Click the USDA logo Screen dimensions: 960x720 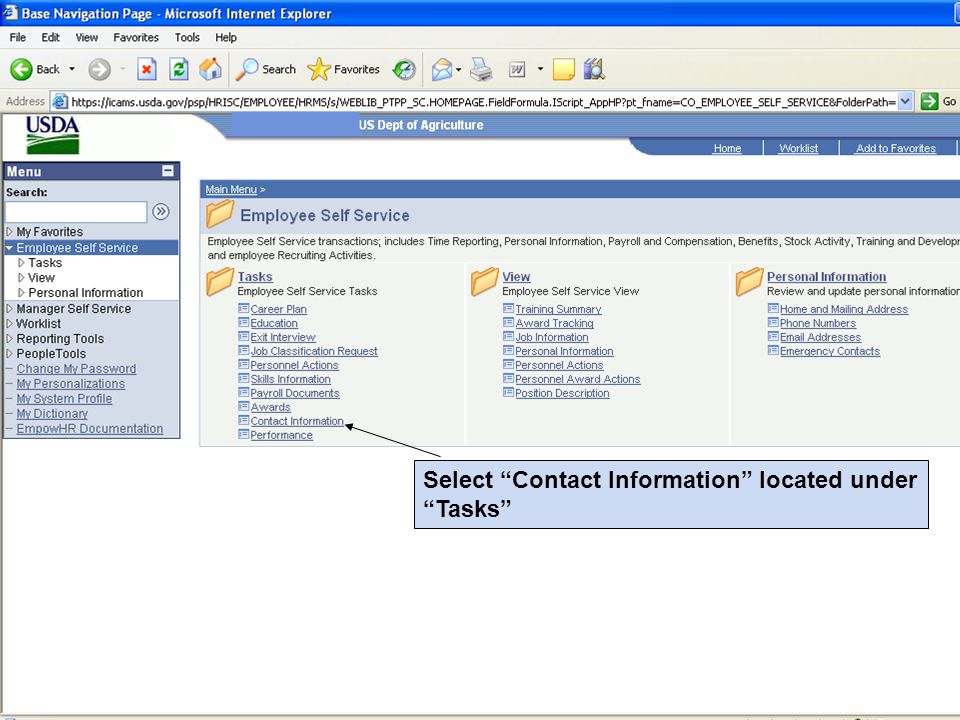[53, 135]
